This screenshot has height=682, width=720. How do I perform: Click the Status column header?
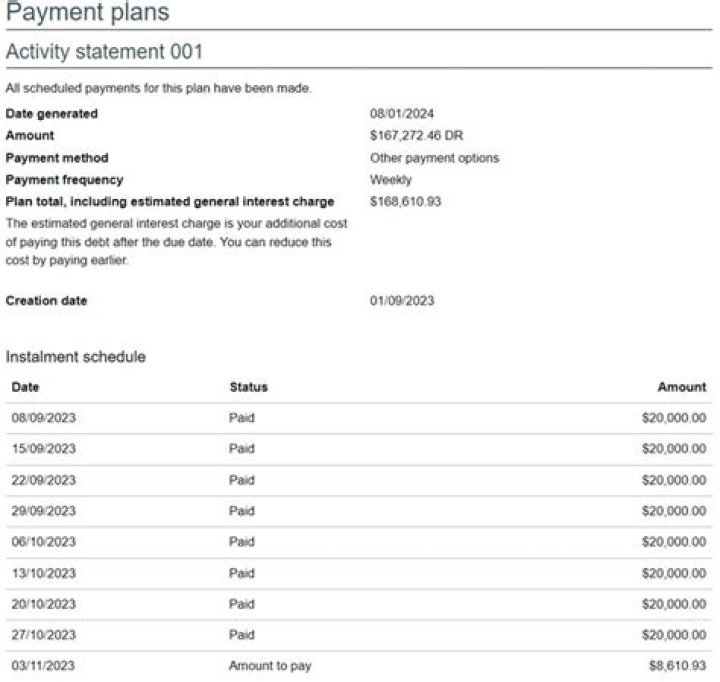click(x=248, y=387)
